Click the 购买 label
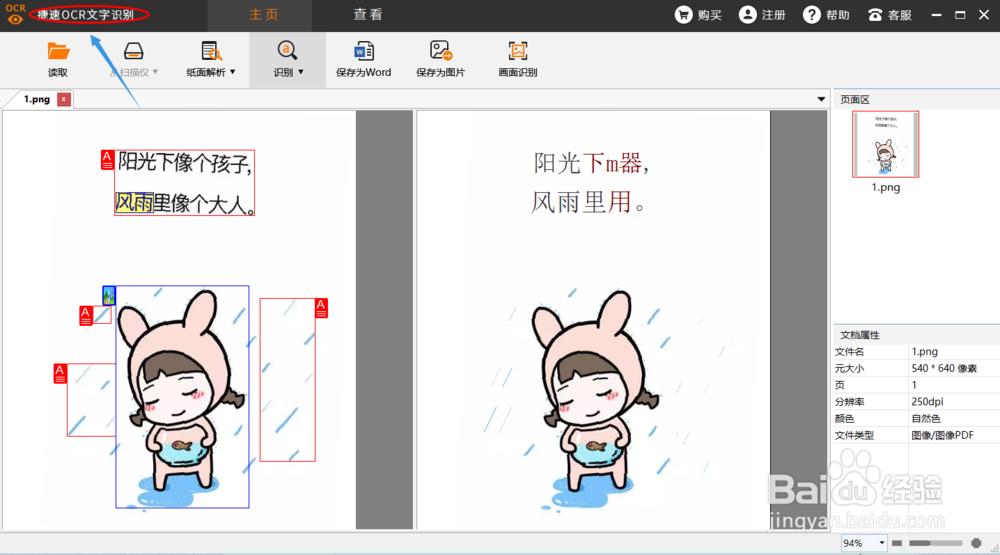1000x555 pixels. [x=709, y=15]
